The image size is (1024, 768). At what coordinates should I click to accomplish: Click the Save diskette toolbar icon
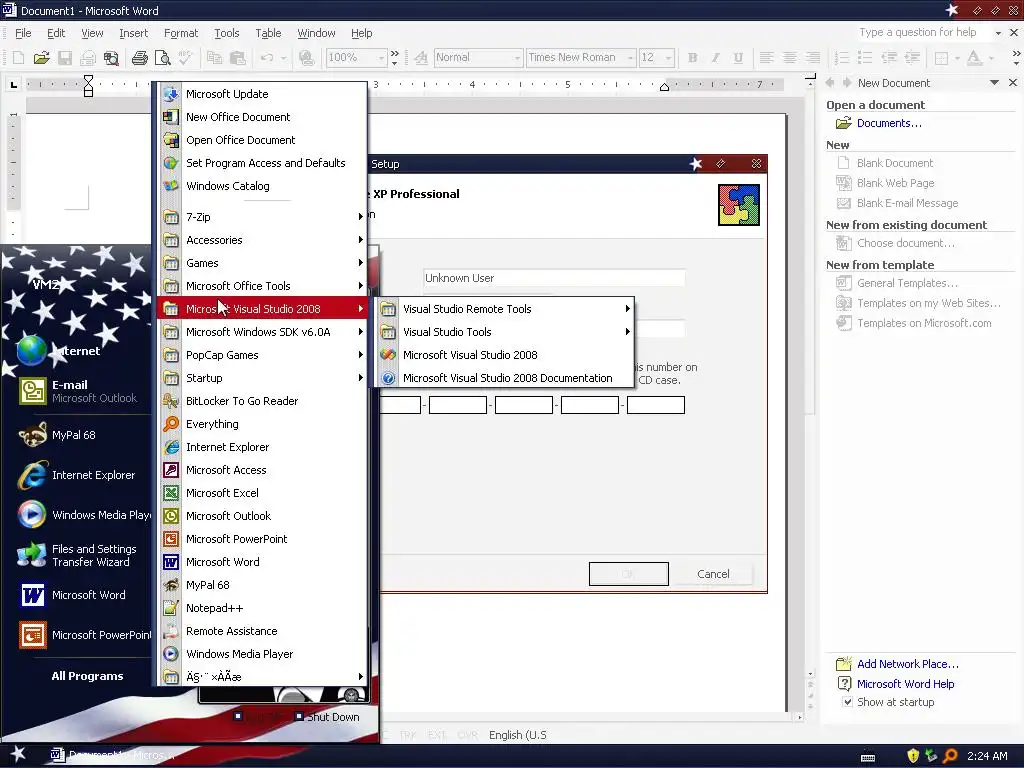pyautogui.click(x=65, y=57)
